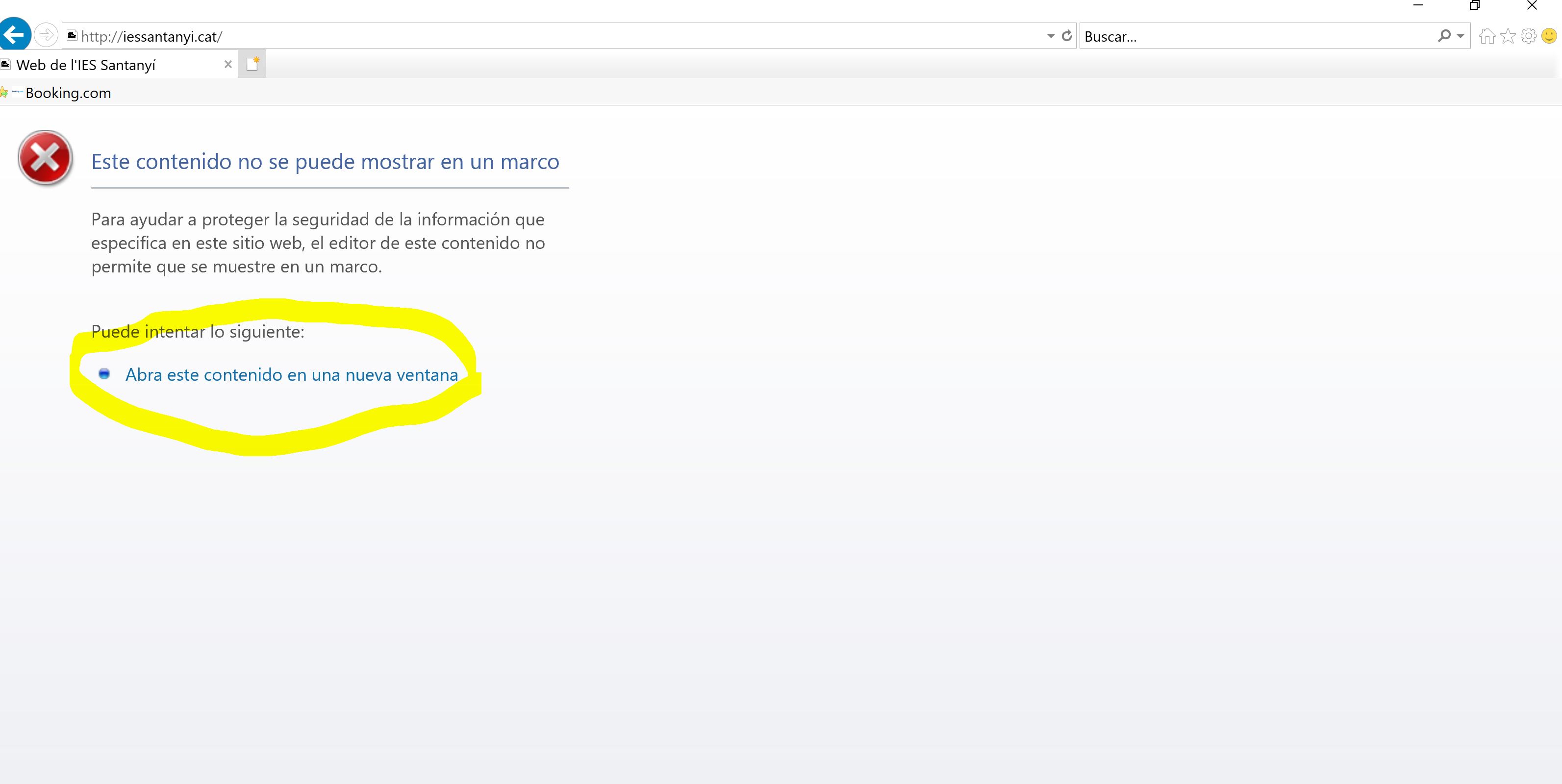This screenshot has height=784, width=1562.
Task: Click 'Abra este contenido en una nueva ventana'
Action: [x=291, y=374]
